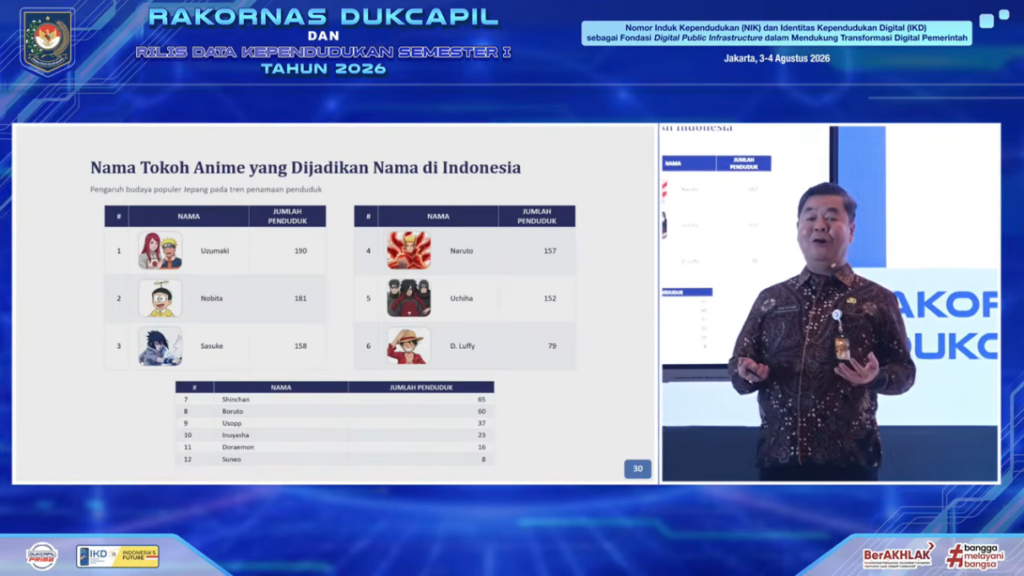Click the NAMA header above Uzumaki
Image resolution: width=1024 pixels, height=576 pixels.
click(x=189, y=216)
